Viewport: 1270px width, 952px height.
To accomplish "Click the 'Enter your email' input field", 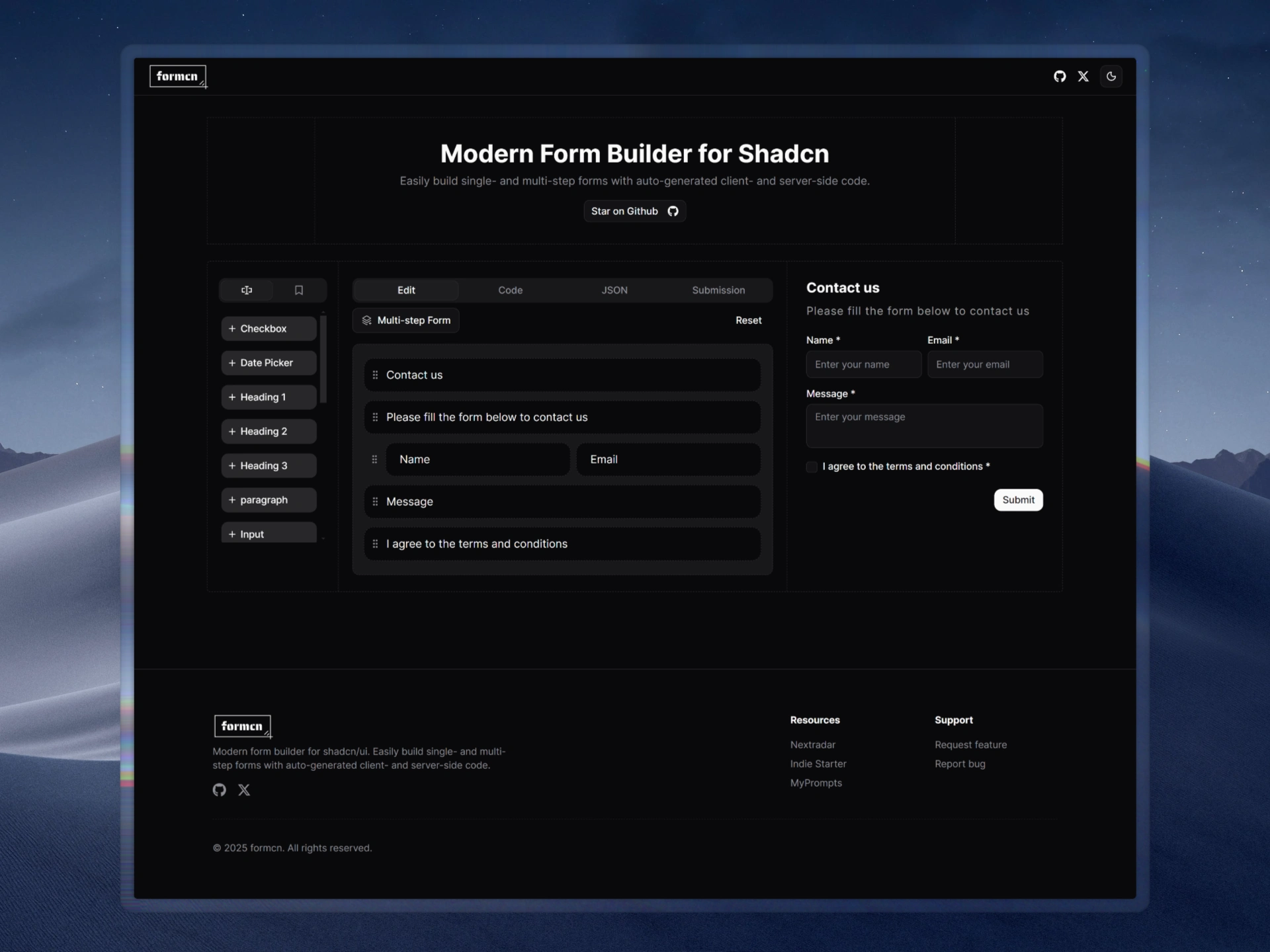I will 985,364.
